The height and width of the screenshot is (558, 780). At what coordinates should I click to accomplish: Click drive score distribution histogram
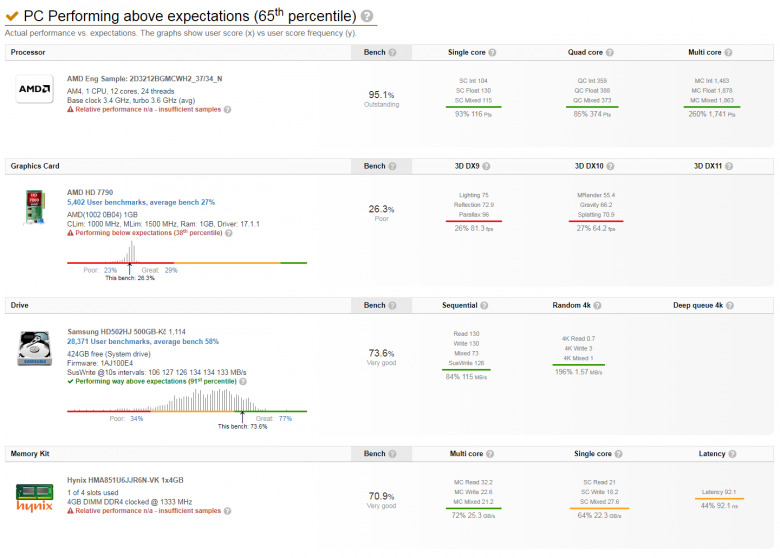(187, 400)
